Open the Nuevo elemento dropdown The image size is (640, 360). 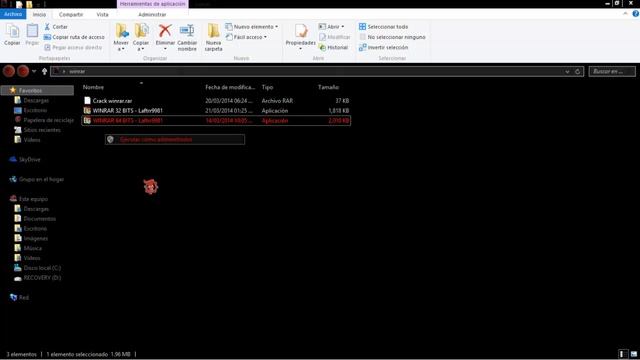coord(251,27)
